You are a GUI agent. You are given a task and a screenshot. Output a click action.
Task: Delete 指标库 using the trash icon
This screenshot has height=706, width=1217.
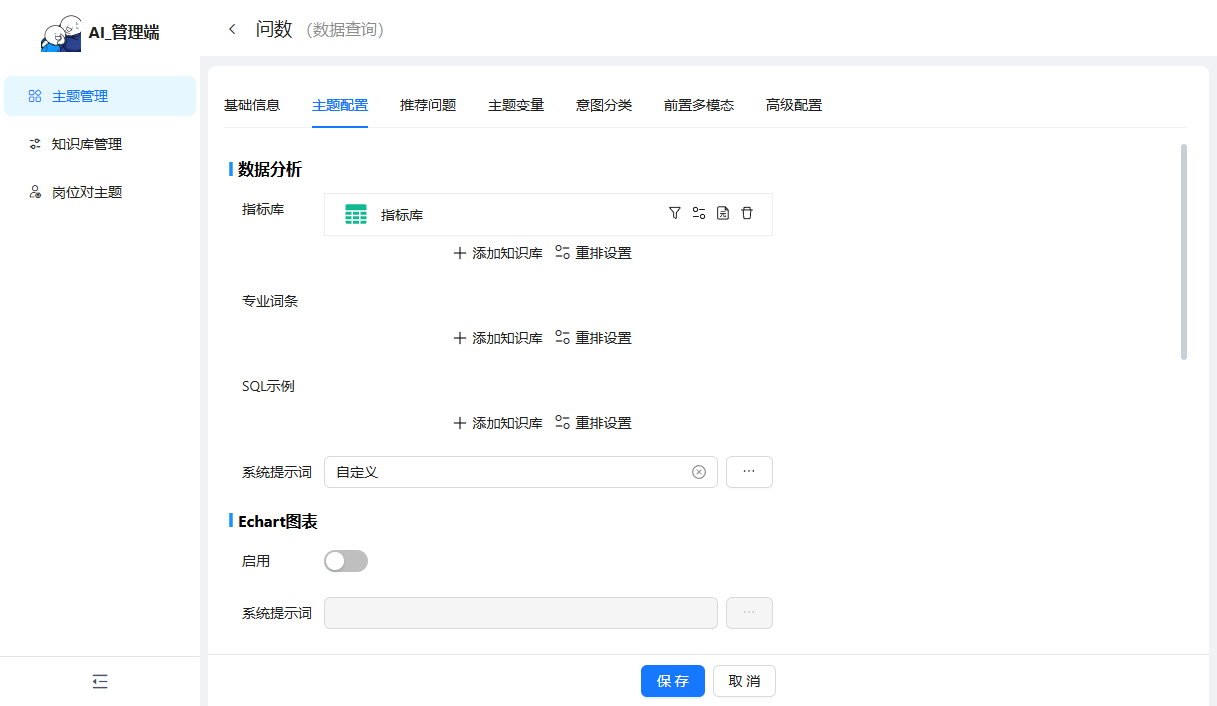747,213
